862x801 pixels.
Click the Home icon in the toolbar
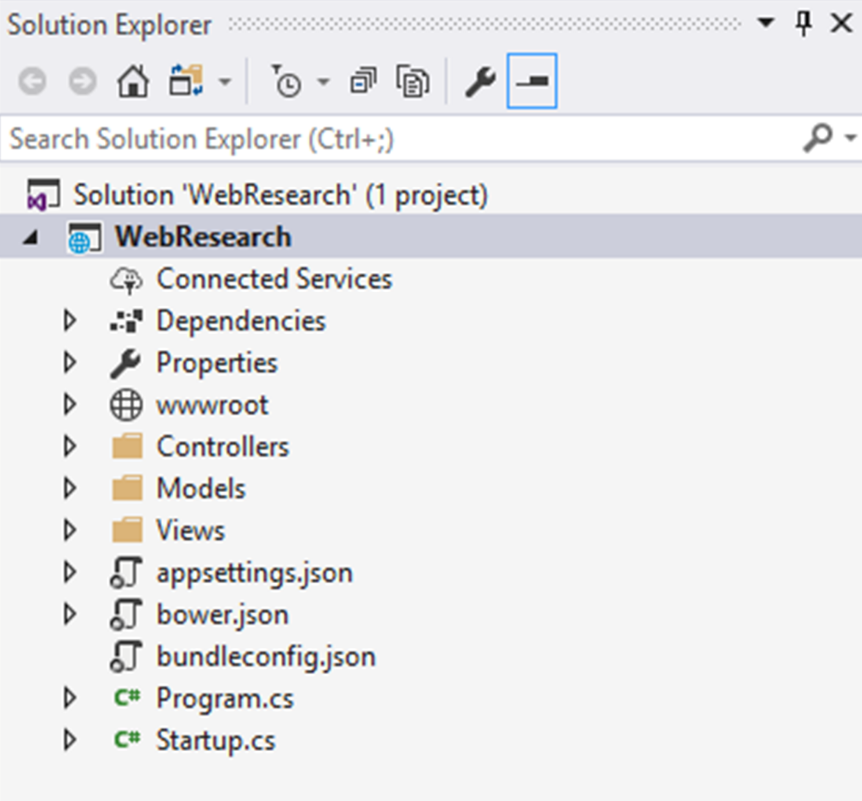[133, 81]
